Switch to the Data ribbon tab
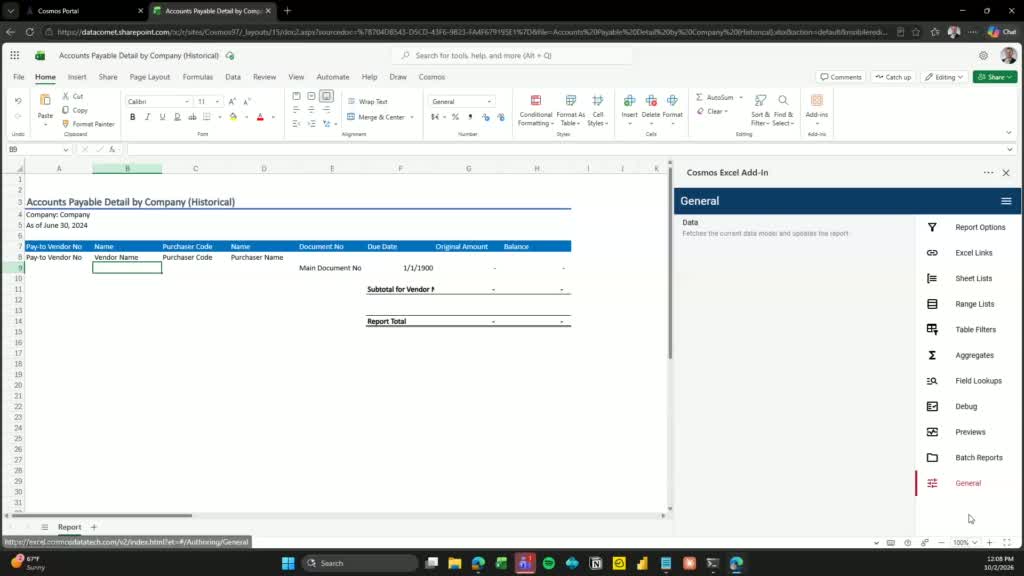 pyautogui.click(x=232, y=77)
